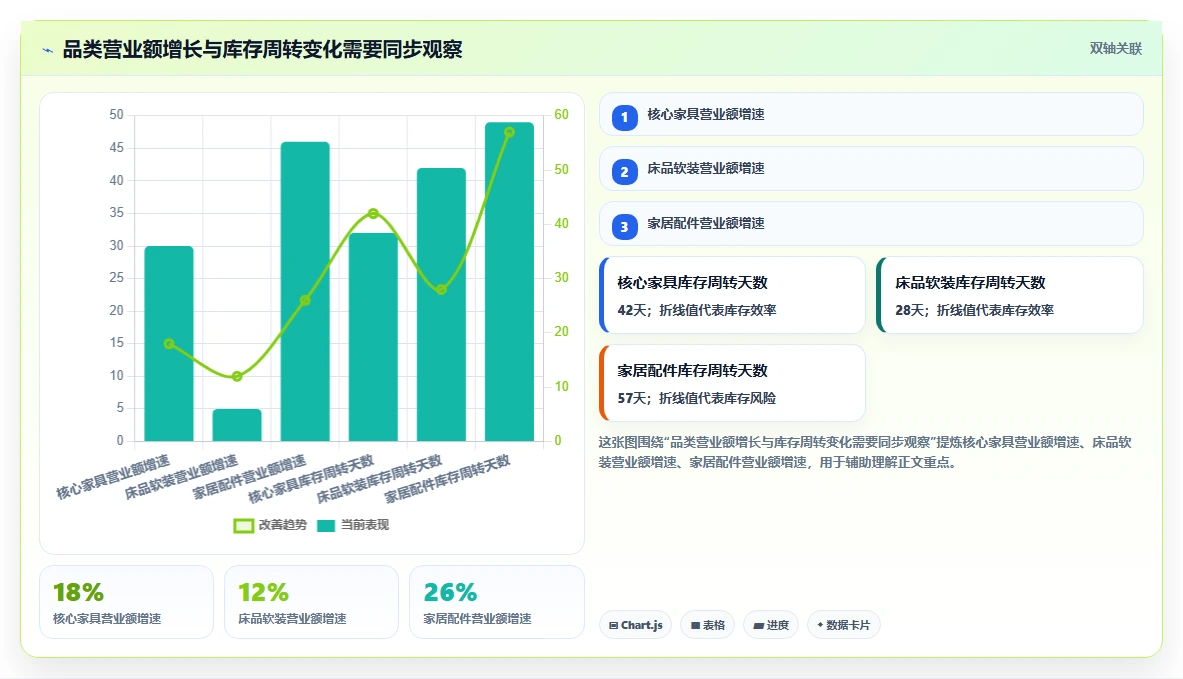
Task: Select the Chart.js tag
Action: (635, 625)
